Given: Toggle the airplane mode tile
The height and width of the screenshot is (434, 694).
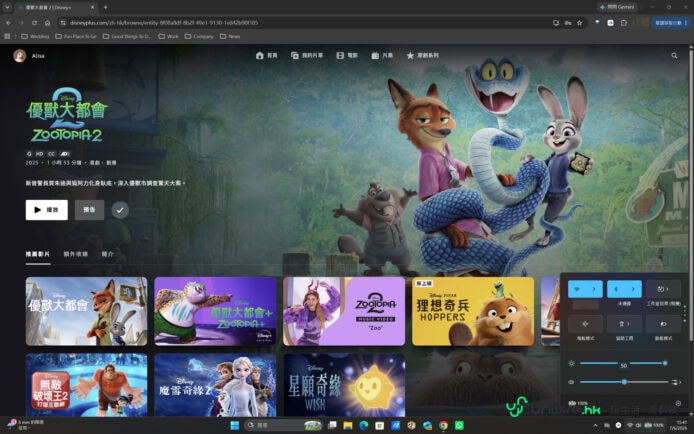Looking at the screenshot, I should 585,324.
